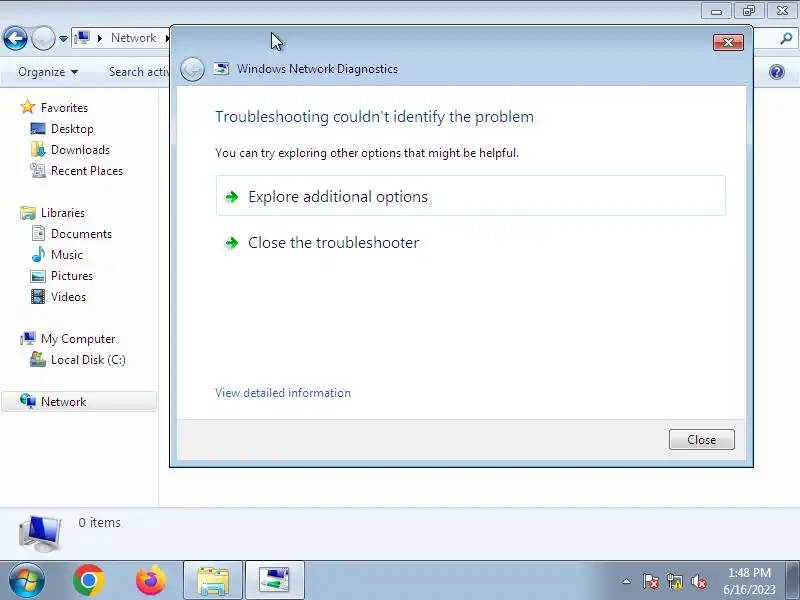Click the My Computer icon
800x600 pixels.
click(x=28, y=338)
